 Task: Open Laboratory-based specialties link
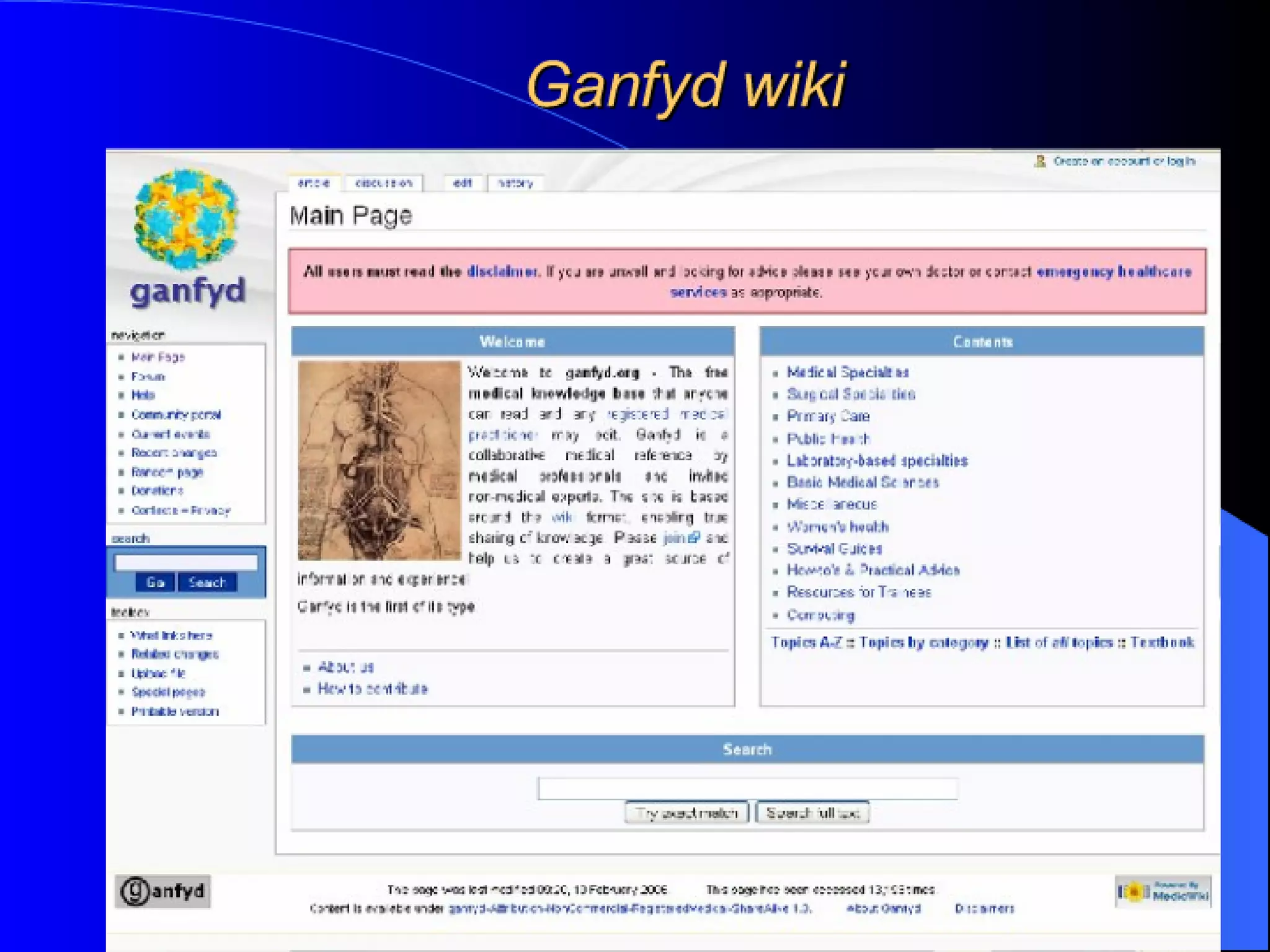877,461
